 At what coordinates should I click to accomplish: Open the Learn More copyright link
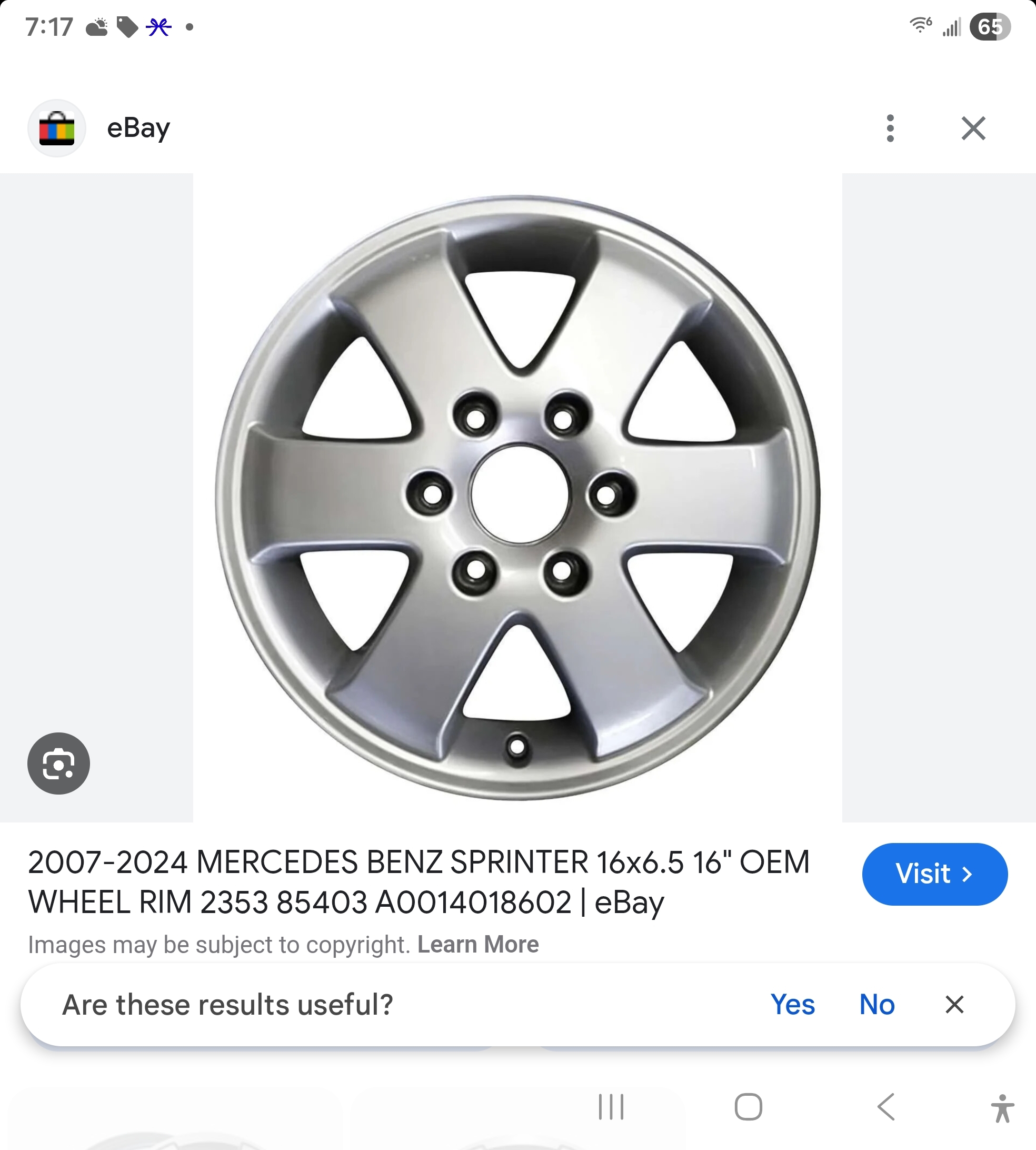(477, 945)
